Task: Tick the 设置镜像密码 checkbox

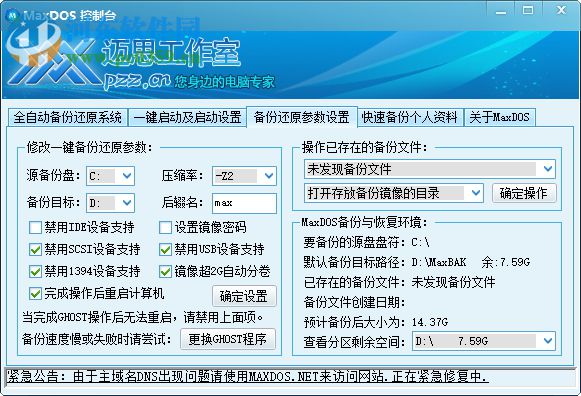Action: click(165, 227)
